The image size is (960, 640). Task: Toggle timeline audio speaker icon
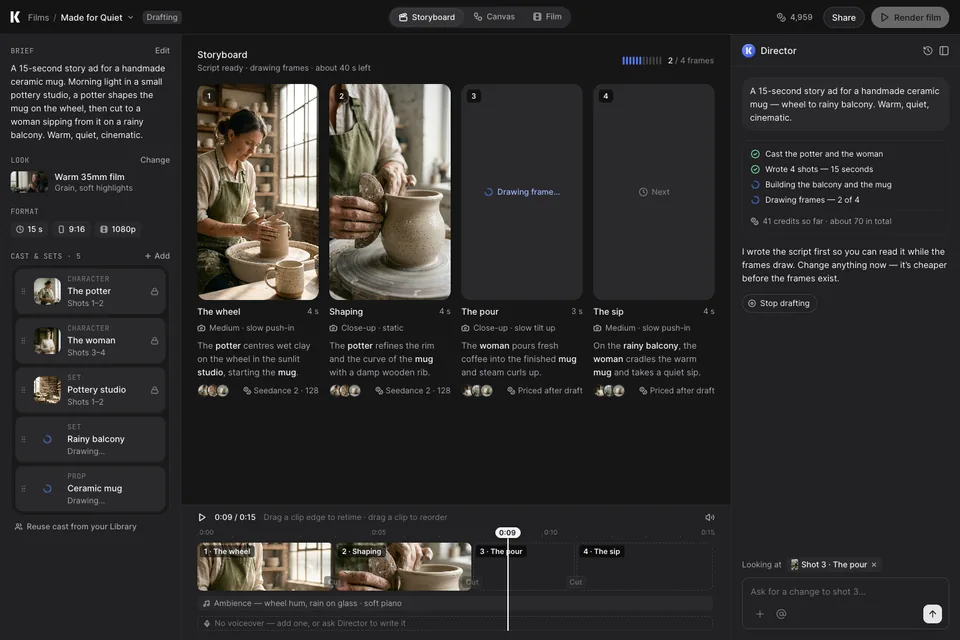click(x=710, y=518)
